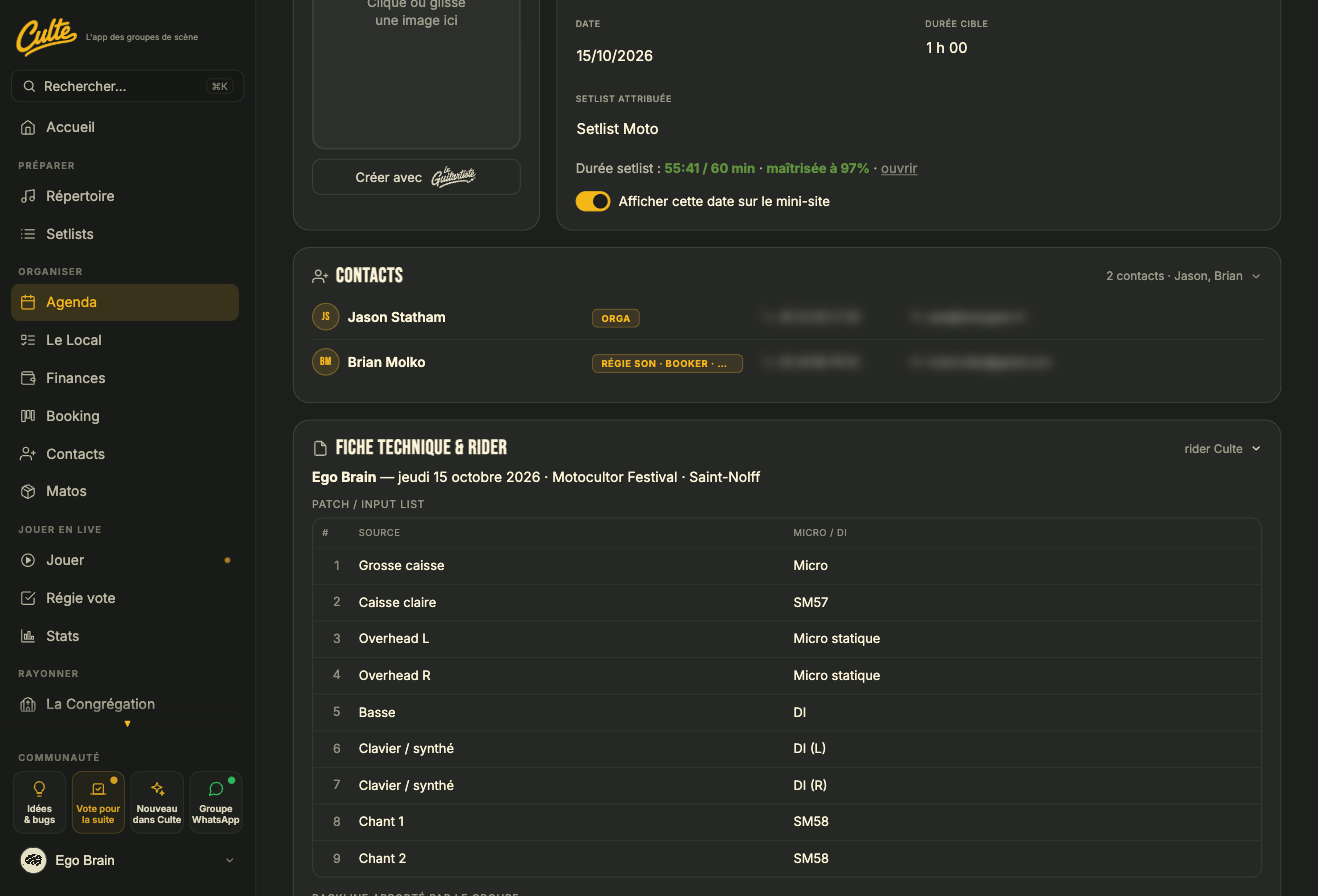
Task: Open Nouveau dans Culte sparkle tile
Action: click(157, 802)
